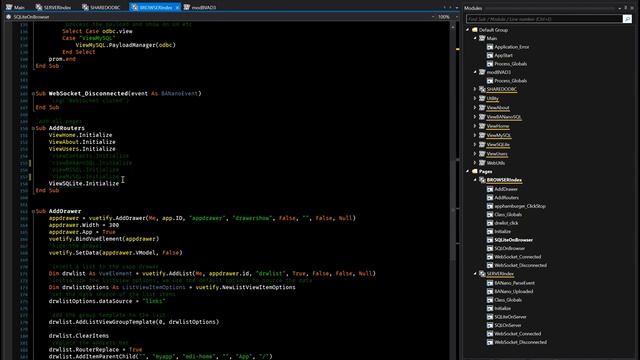Click the sub icon beside apphamburger_ClickStop
Screen dimensions: 640x360
(490, 206)
